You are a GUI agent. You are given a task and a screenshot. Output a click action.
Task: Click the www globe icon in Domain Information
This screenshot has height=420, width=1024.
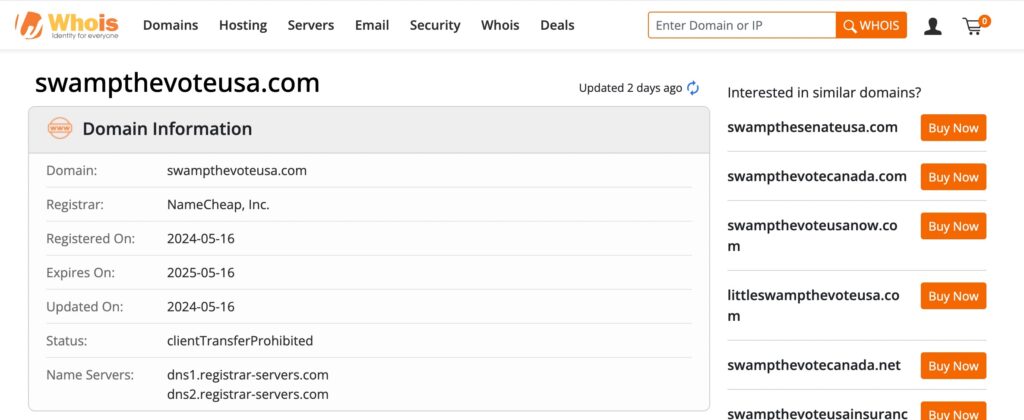click(x=60, y=129)
